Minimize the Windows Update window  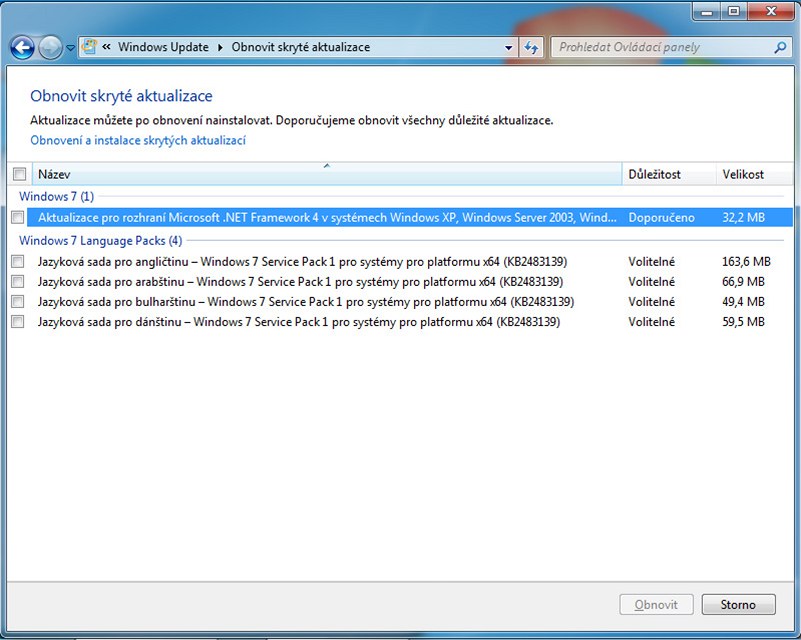(706, 11)
